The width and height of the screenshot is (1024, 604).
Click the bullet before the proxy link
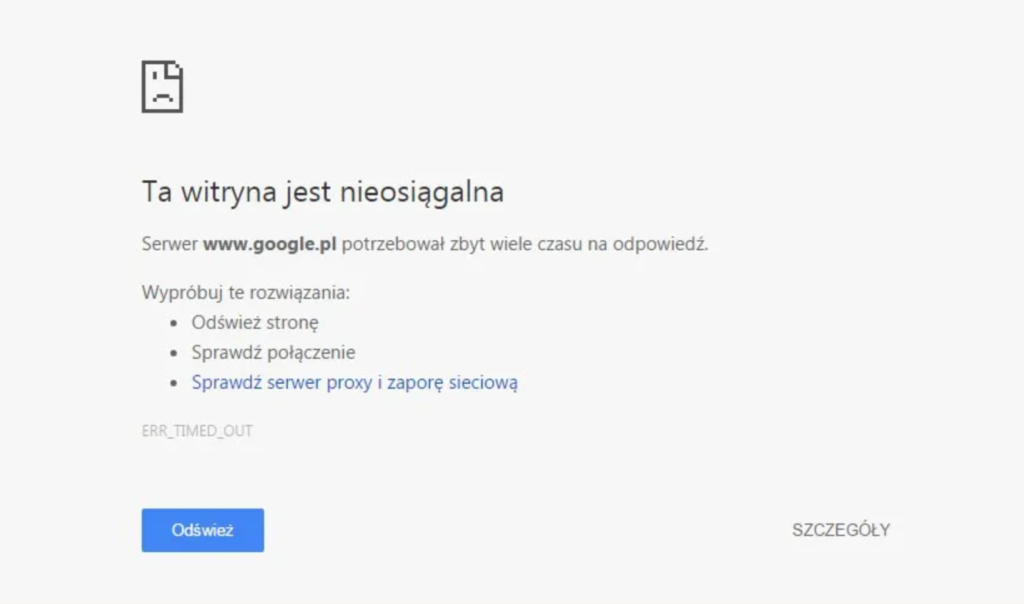coord(175,382)
